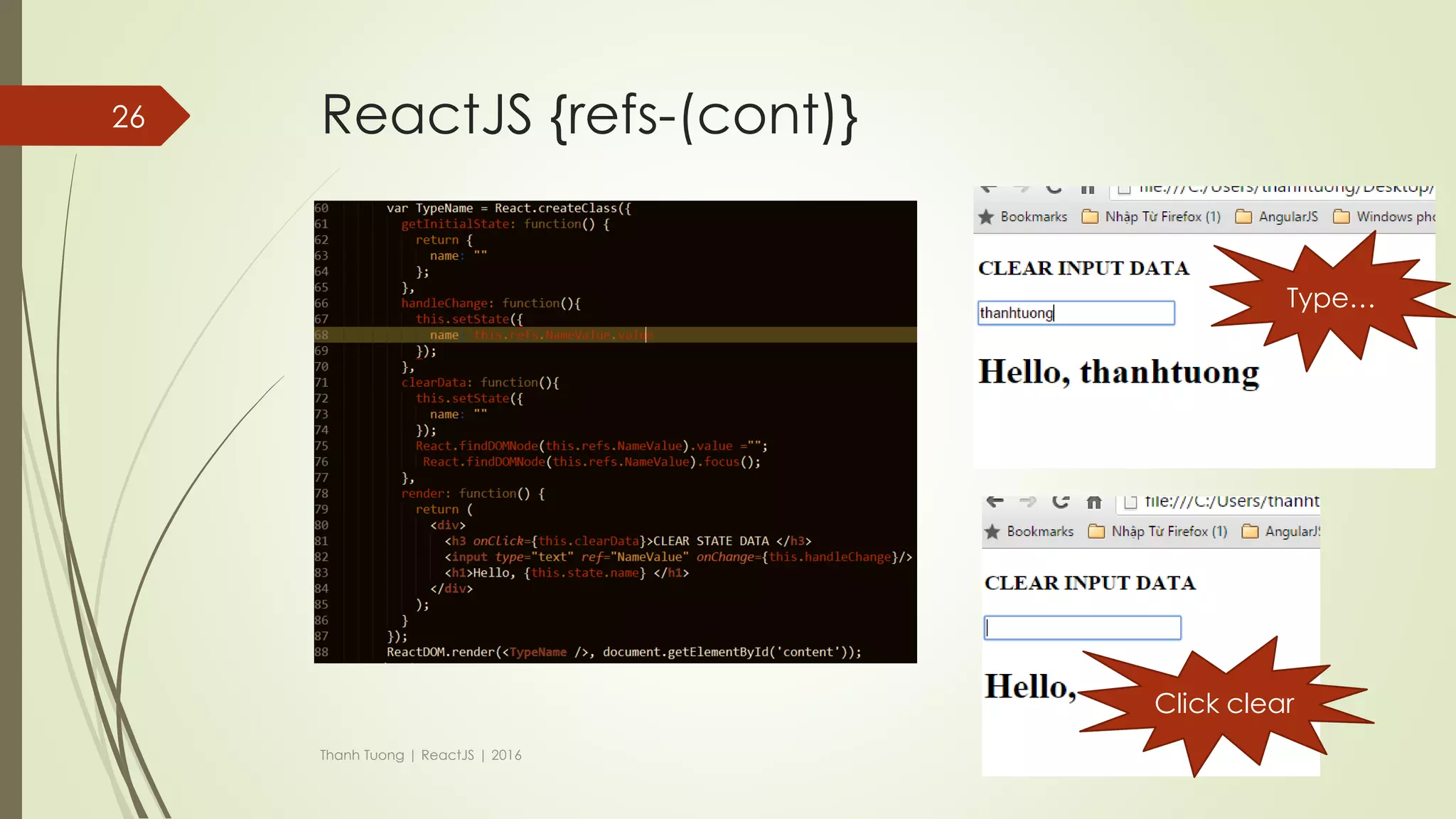The width and height of the screenshot is (1456, 819).
Task: Click the Bookmarks star in upper browser
Action: 986,217
